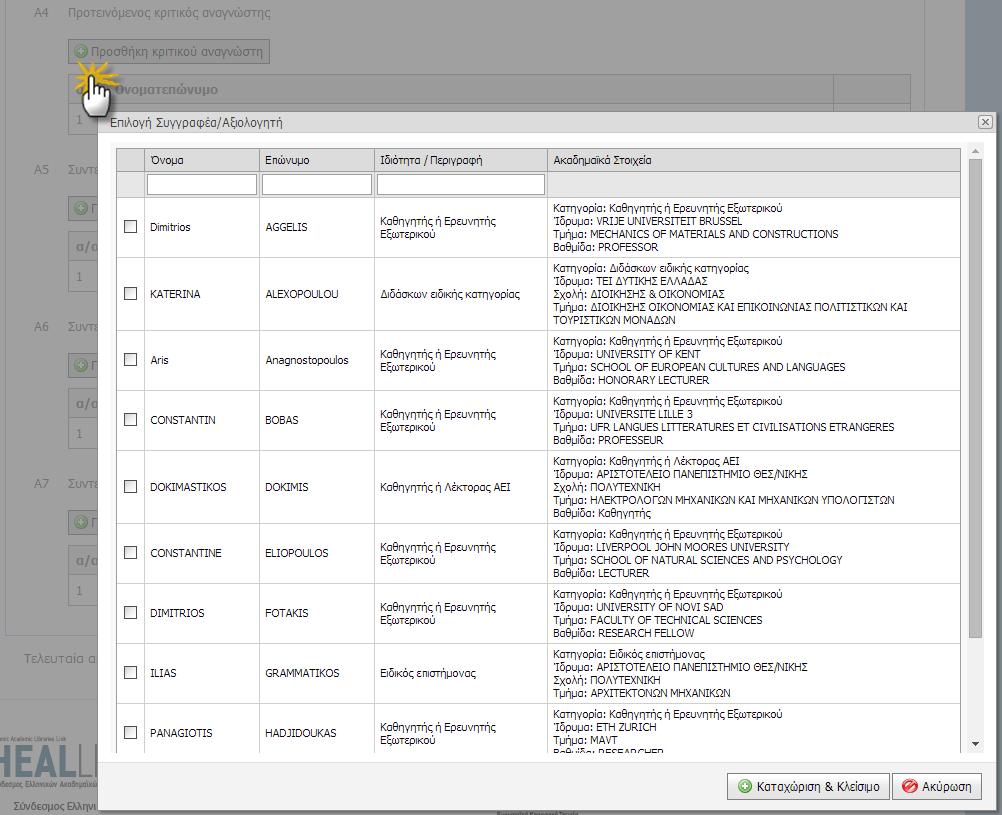Click the LIVERPOOL JOHN MOORES UNIVERSITY line
1002x815 pixels.
671,547
